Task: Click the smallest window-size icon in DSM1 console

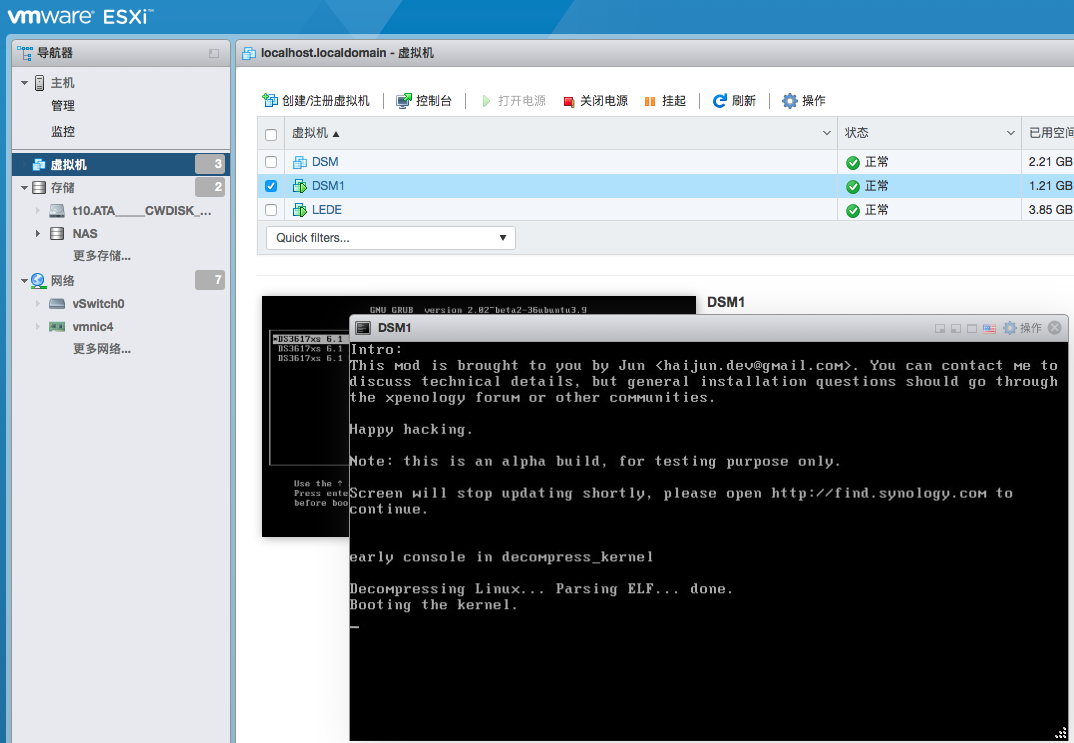Action: [940, 329]
